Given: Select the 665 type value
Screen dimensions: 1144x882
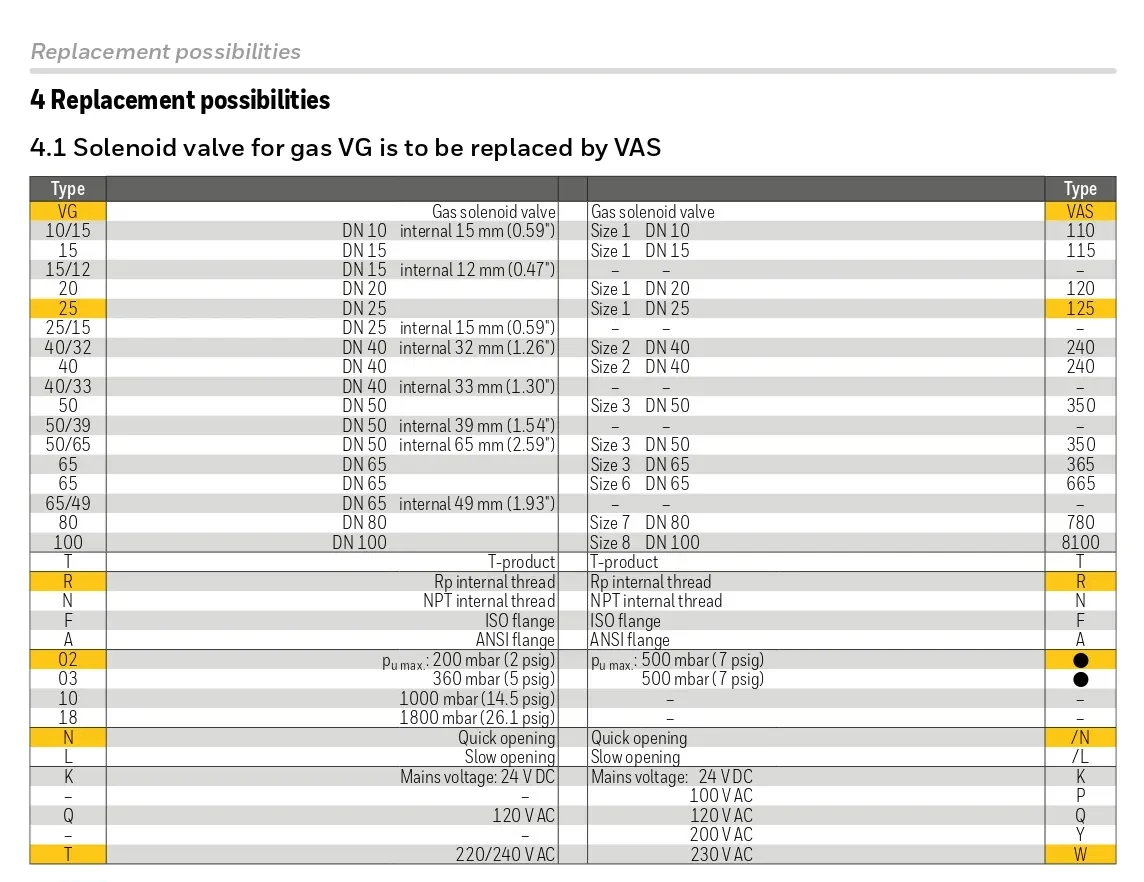Looking at the screenshot, I should tap(1080, 484).
